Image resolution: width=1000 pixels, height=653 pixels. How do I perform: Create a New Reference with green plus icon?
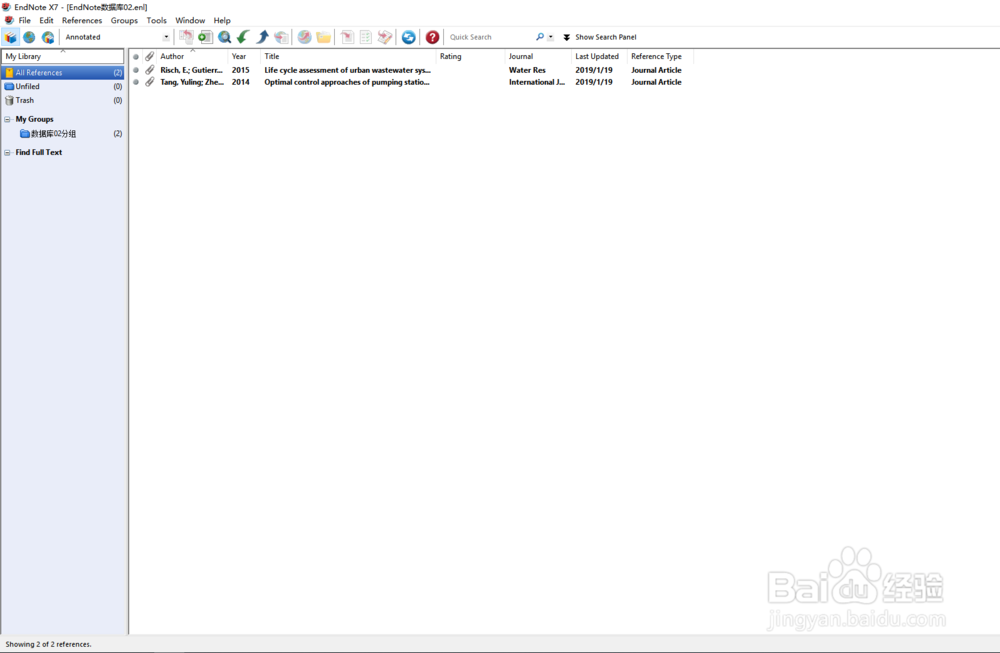(205, 38)
